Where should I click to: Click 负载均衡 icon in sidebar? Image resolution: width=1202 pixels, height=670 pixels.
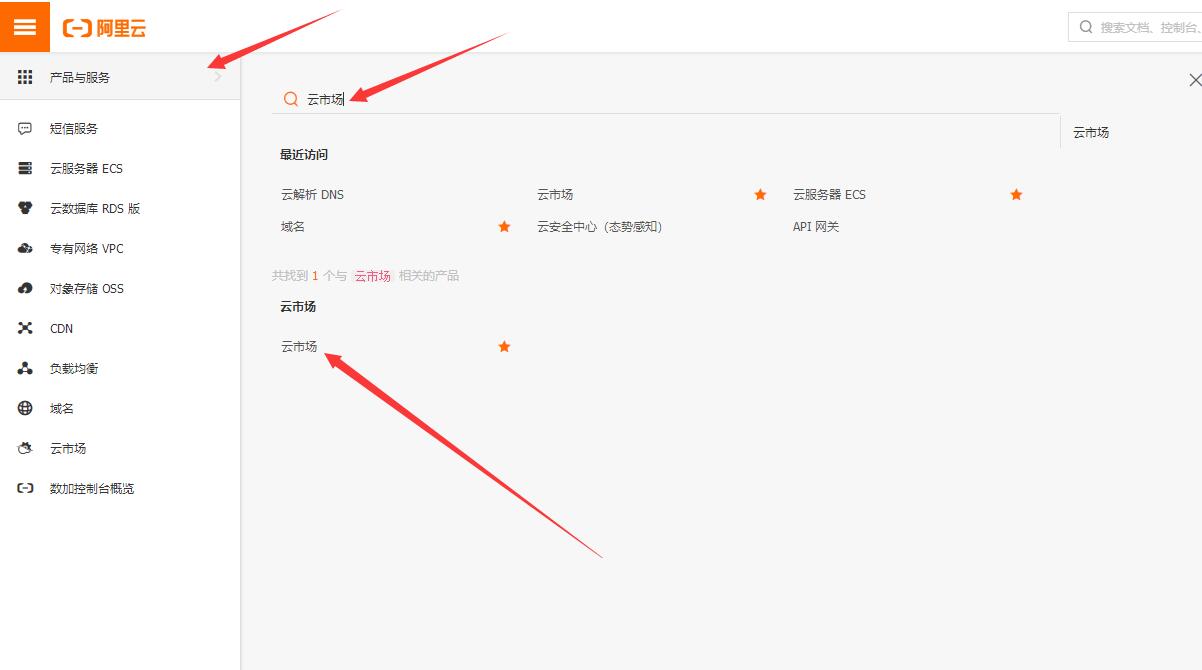(x=25, y=369)
